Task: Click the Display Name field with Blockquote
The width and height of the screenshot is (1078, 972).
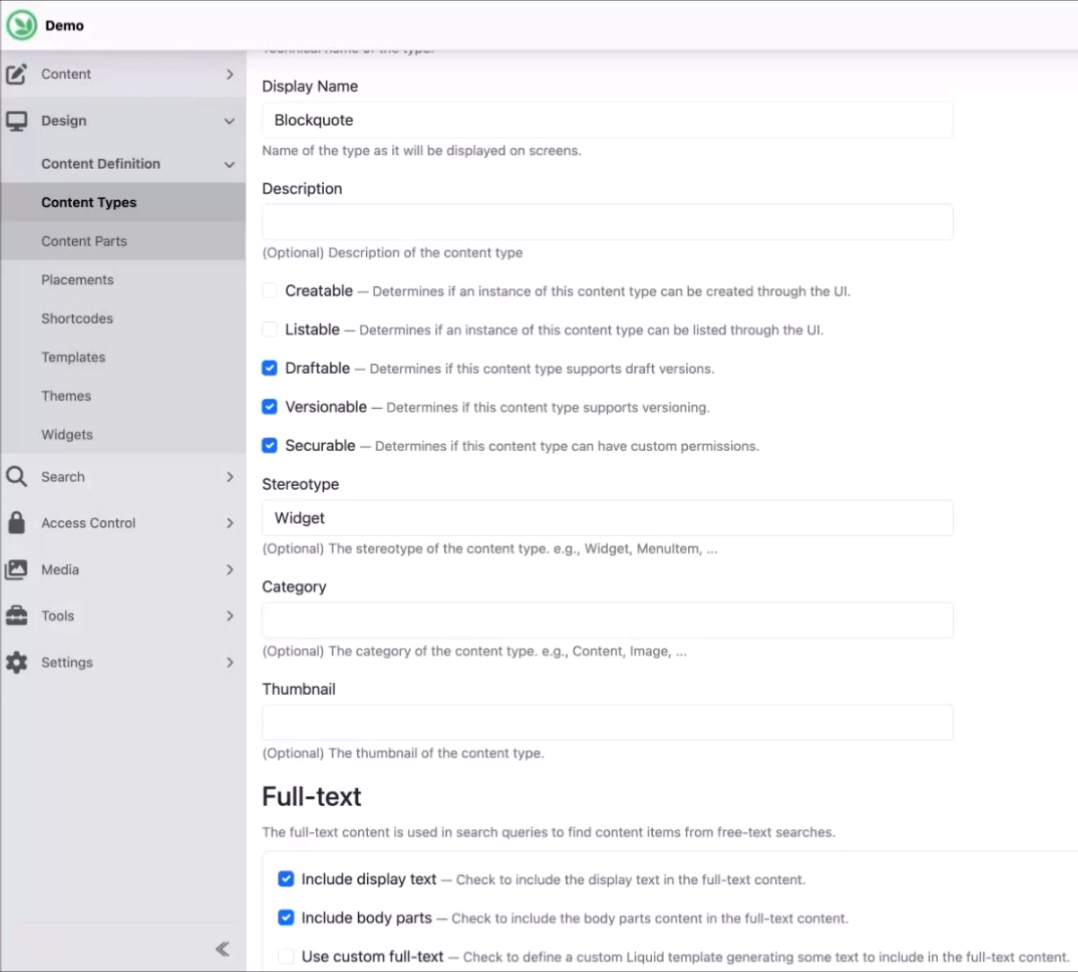Action: click(x=607, y=120)
